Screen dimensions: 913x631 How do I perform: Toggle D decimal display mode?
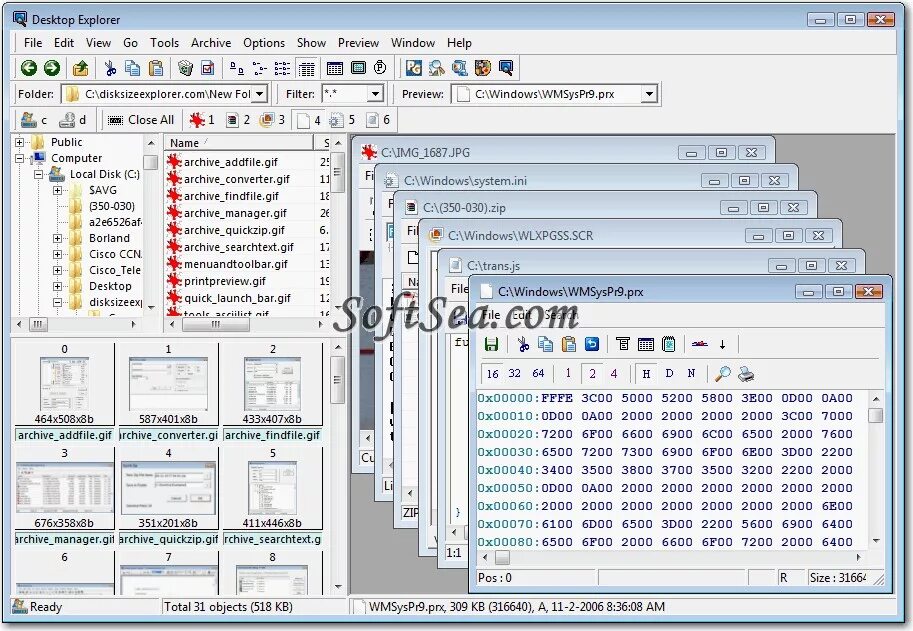(669, 374)
